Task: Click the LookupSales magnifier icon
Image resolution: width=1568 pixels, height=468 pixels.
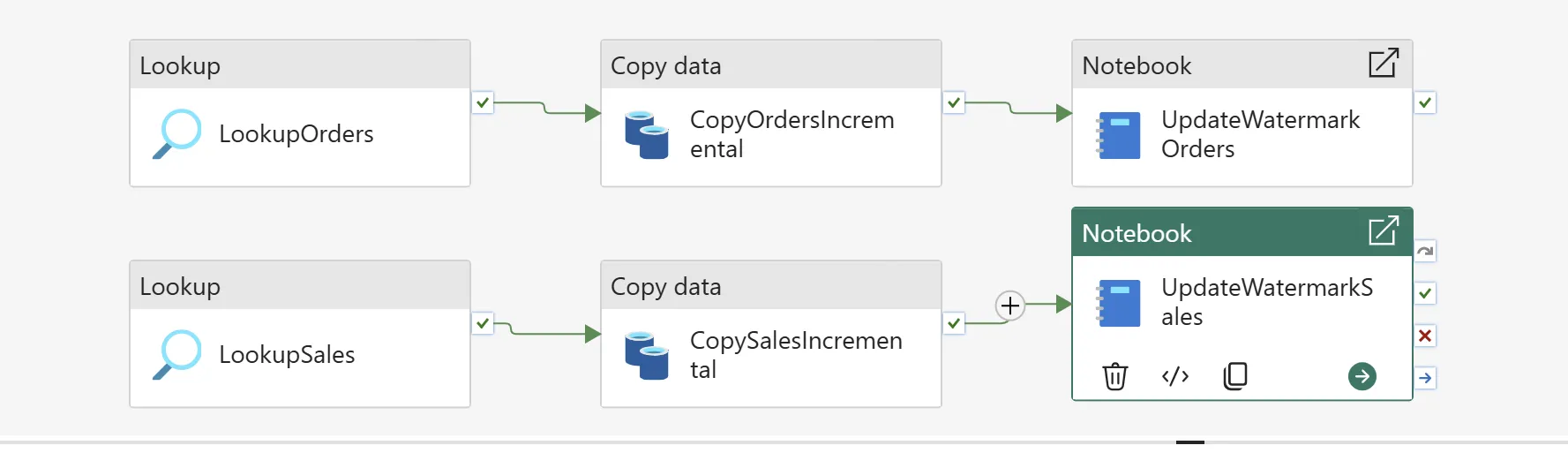Action: pos(177,355)
